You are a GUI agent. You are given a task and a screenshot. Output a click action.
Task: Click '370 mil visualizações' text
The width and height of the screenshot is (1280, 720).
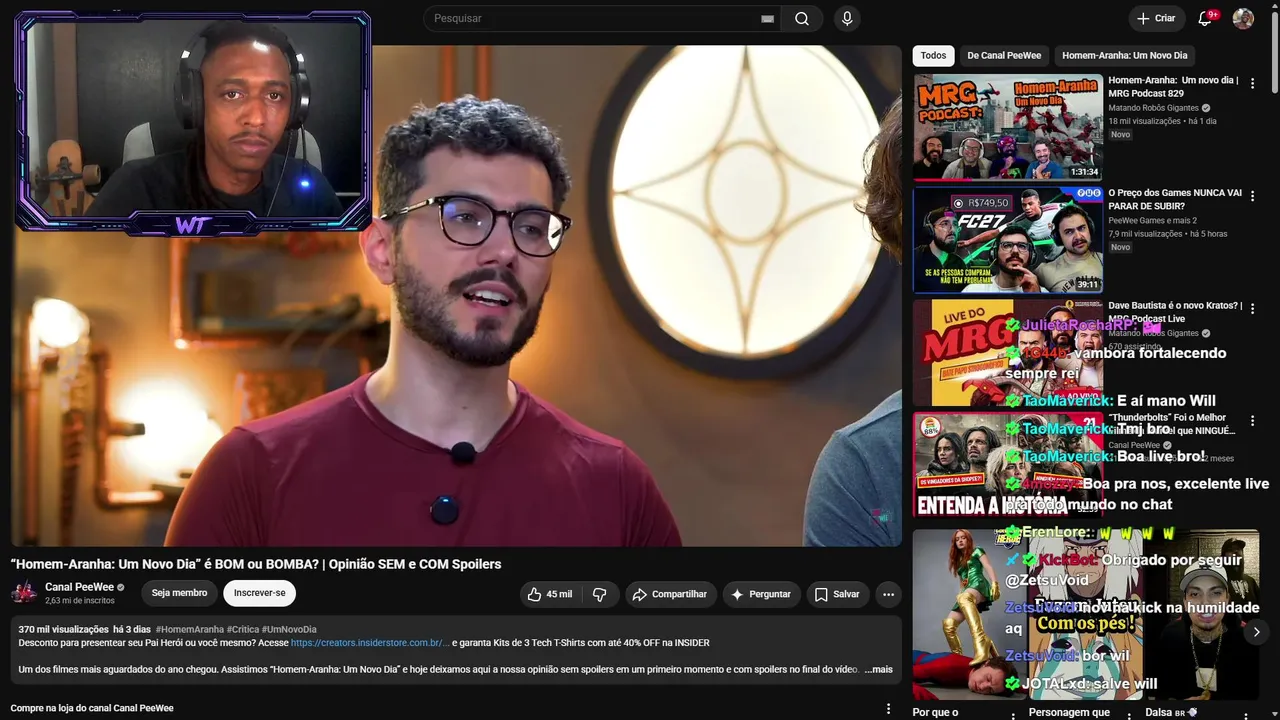coord(63,630)
